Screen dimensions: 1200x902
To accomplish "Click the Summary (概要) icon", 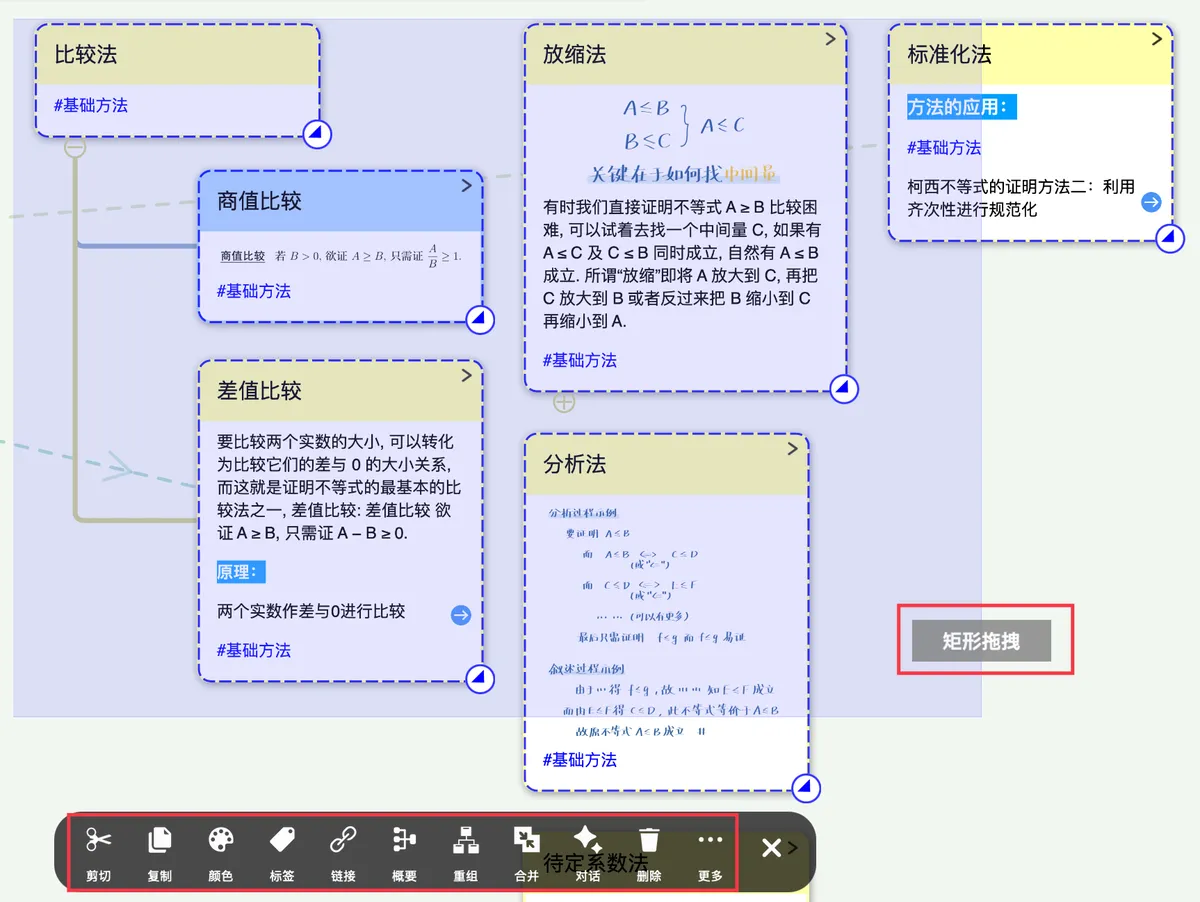I will (404, 840).
